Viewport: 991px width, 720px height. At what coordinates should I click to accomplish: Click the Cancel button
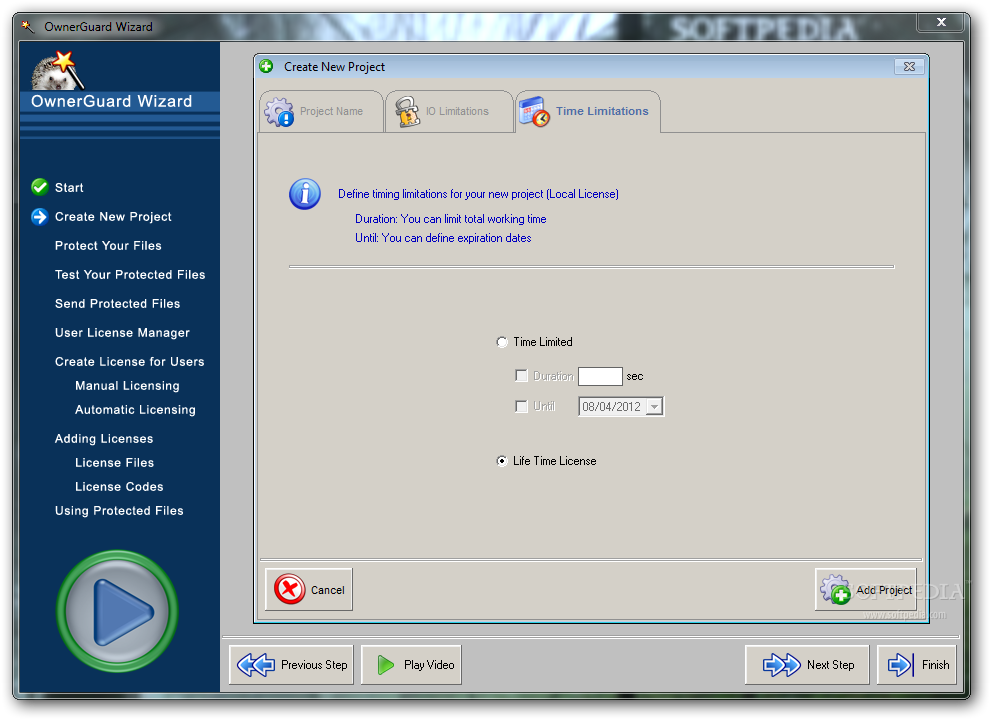click(x=309, y=590)
